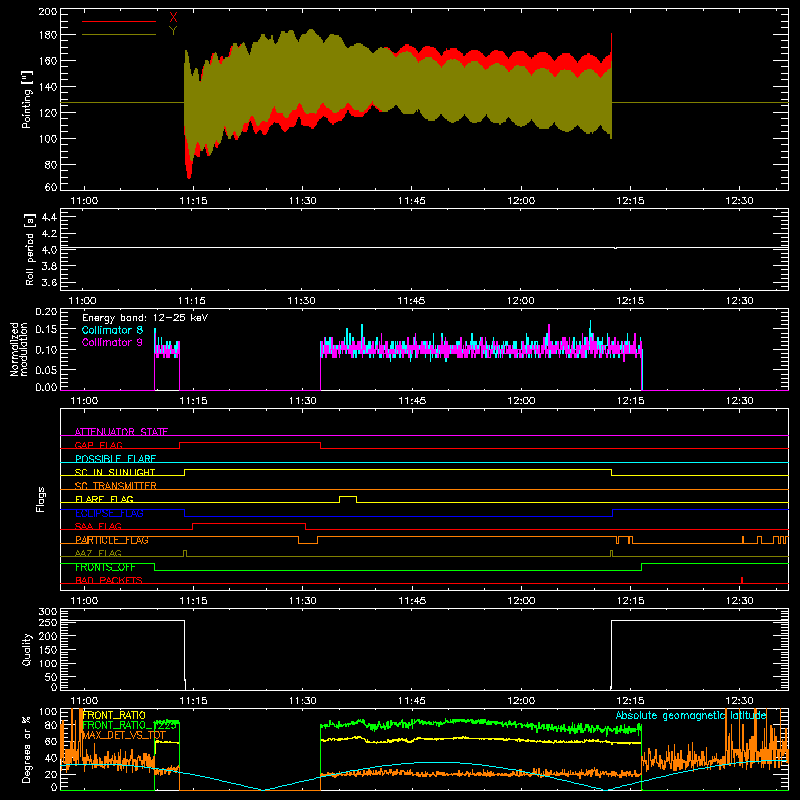Click the 'Collimator 8' legend label
Viewport: 800px width, 800px height.
(x=112, y=330)
